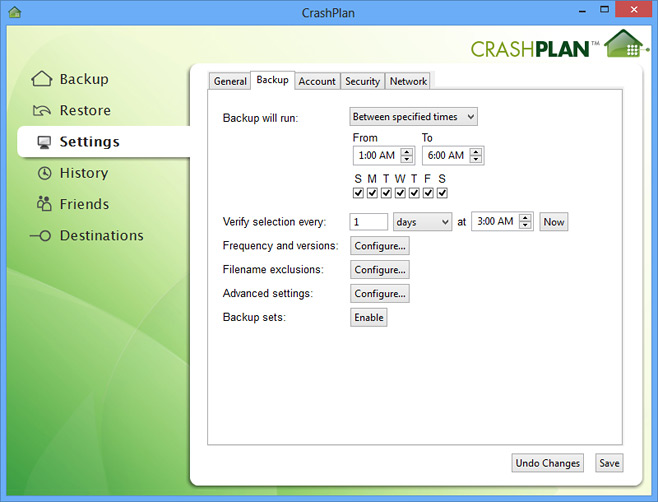Select the Backup settings tab

272,80
